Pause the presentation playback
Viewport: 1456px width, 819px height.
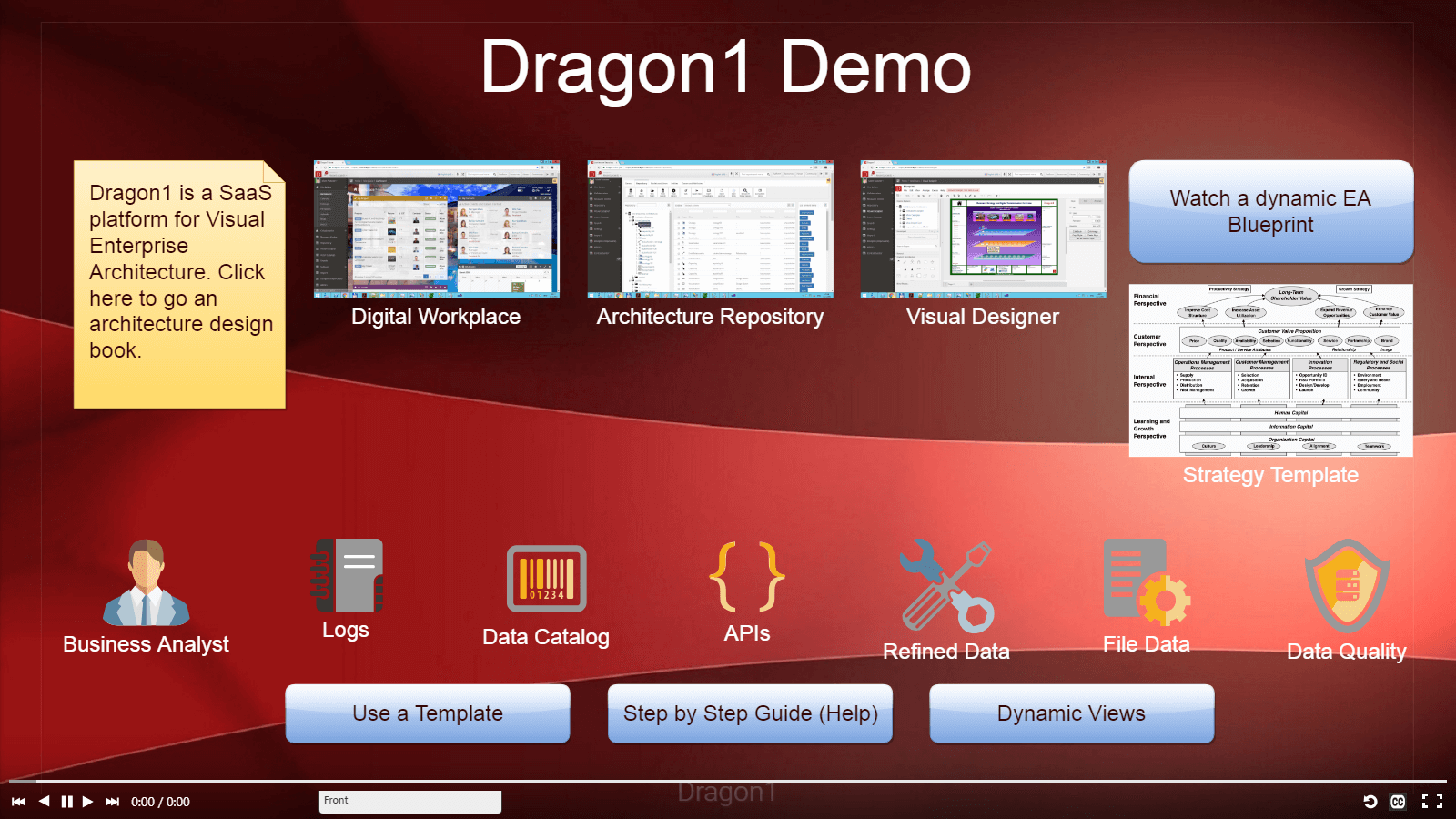pyautogui.click(x=66, y=802)
